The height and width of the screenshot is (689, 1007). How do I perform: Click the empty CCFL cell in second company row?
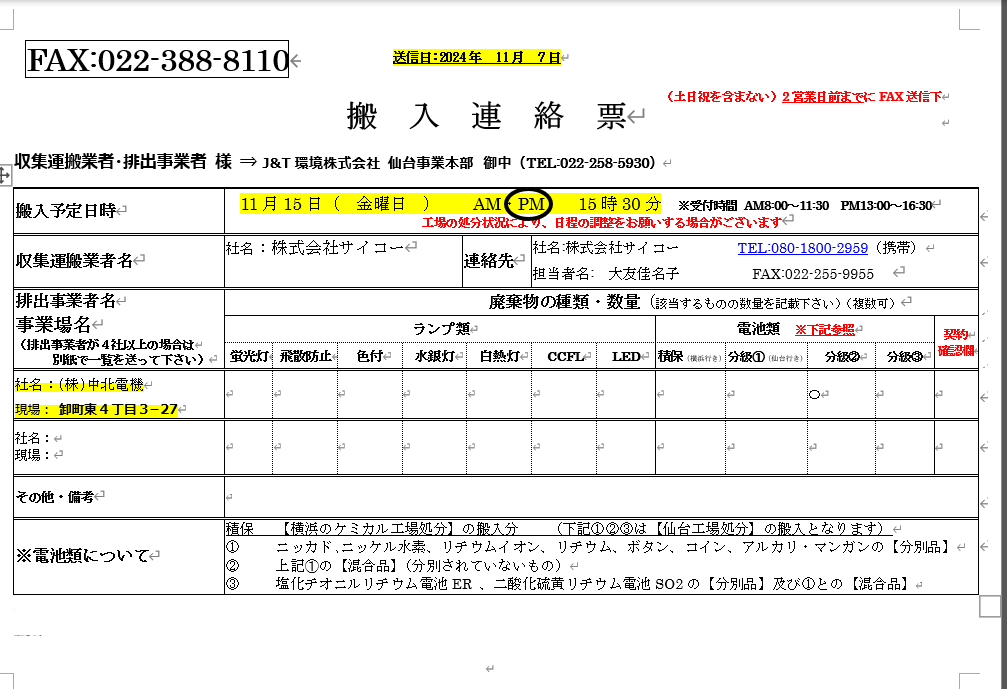[x=565, y=446]
